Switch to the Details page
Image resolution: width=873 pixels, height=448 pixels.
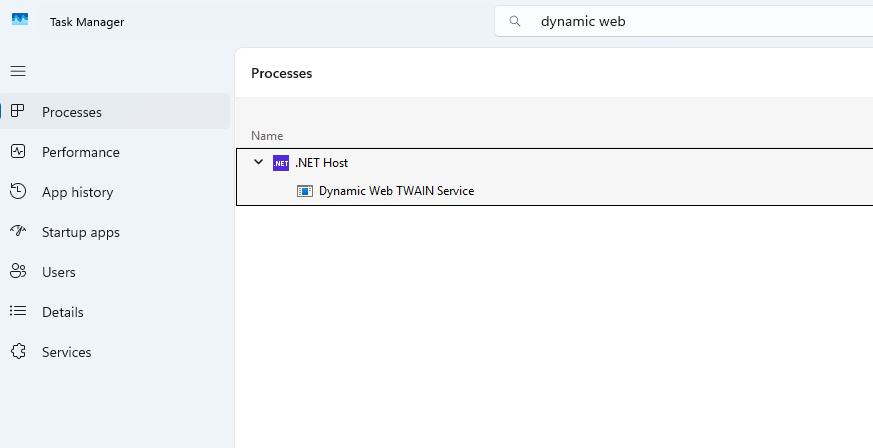click(x=115, y=312)
